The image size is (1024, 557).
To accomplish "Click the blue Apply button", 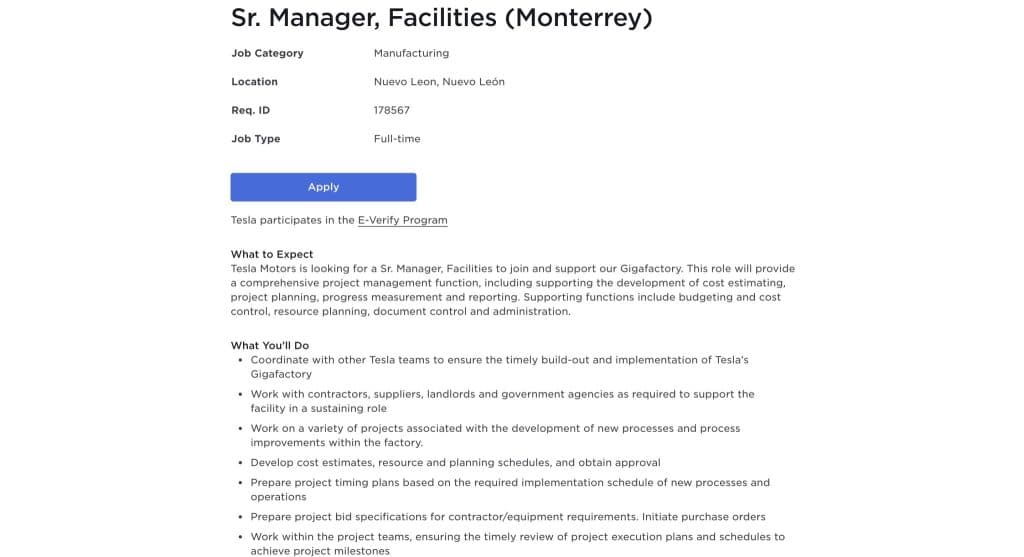I will (x=323, y=187).
